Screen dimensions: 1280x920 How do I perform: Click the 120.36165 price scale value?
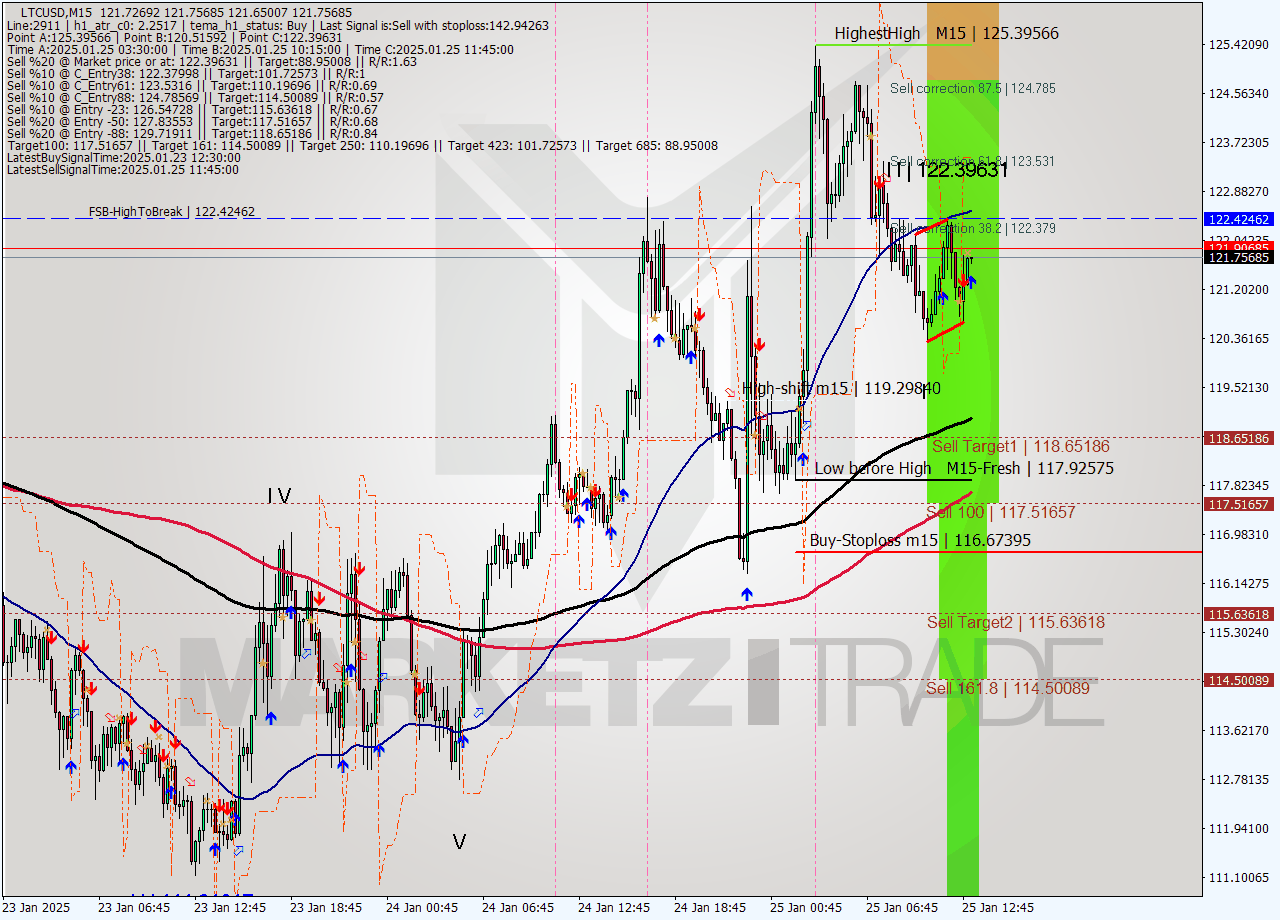(x=1239, y=338)
